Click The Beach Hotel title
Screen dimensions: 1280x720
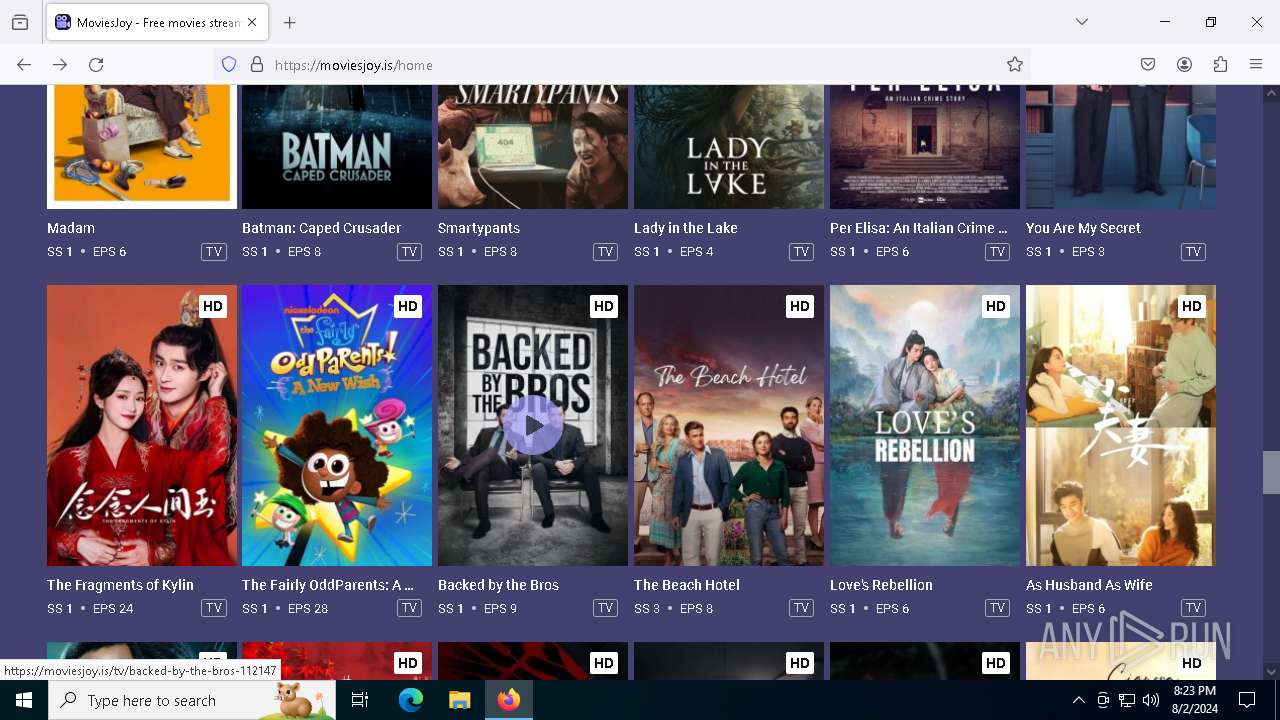coord(687,585)
